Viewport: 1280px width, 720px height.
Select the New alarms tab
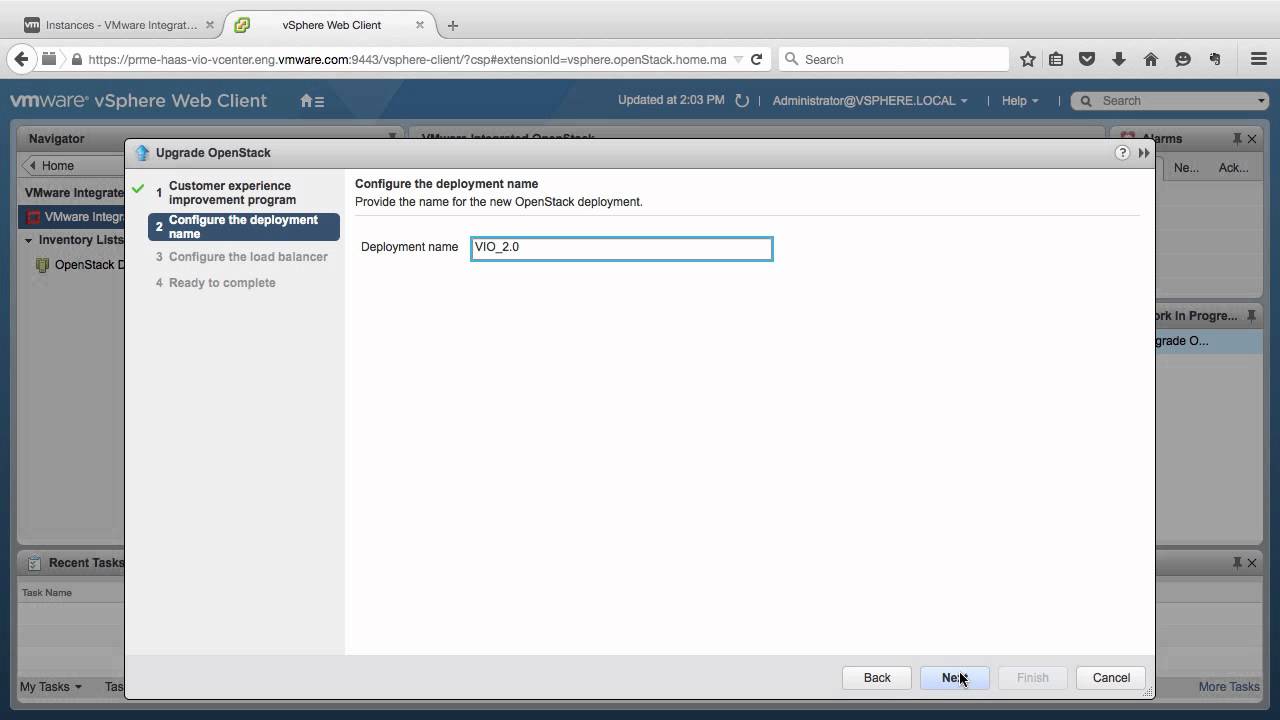click(1186, 167)
